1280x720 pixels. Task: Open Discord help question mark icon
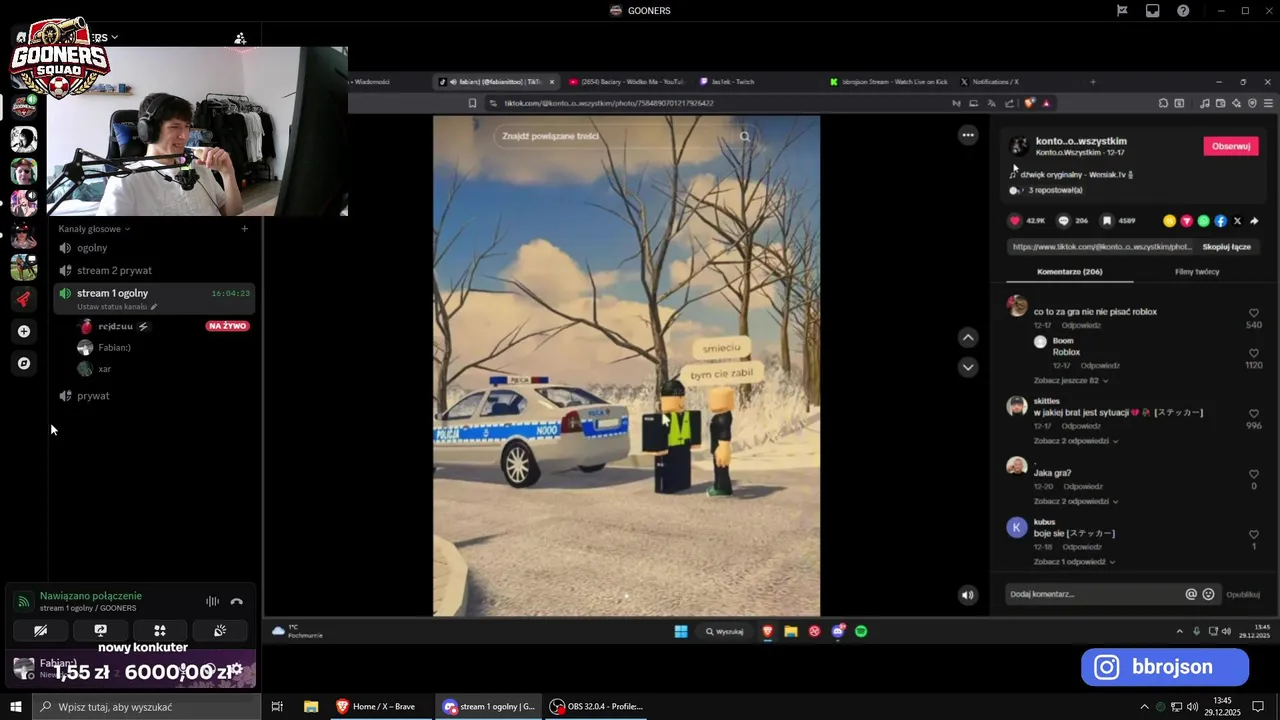1184,11
